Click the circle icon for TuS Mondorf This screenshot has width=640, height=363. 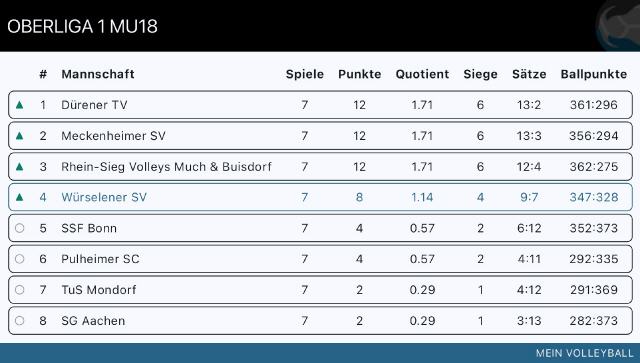click(19, 290)
